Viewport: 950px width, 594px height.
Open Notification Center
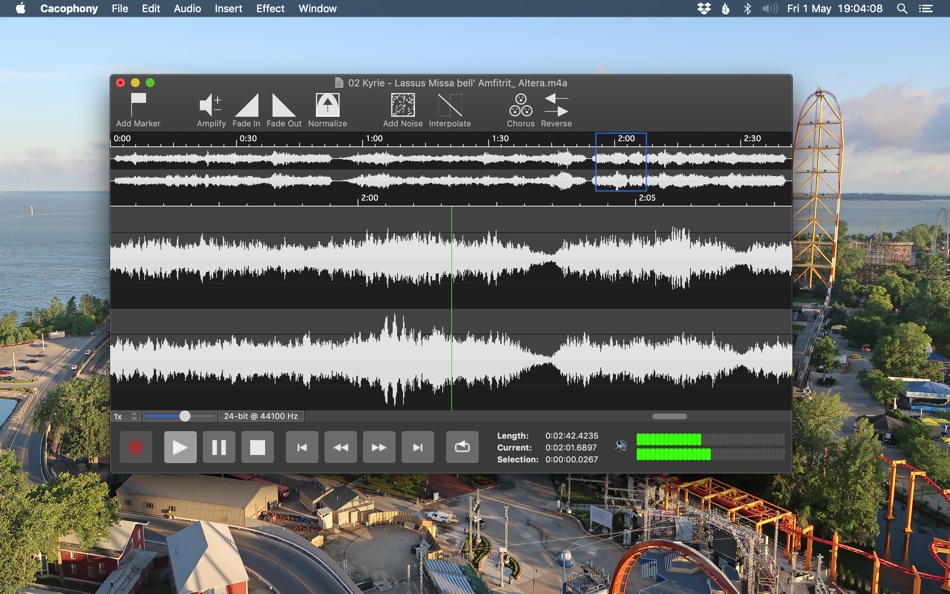[x=926, y=8]
